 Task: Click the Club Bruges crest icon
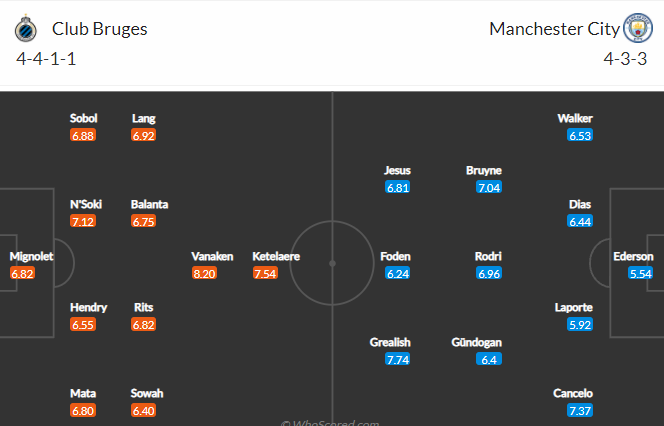pos(25,28)
